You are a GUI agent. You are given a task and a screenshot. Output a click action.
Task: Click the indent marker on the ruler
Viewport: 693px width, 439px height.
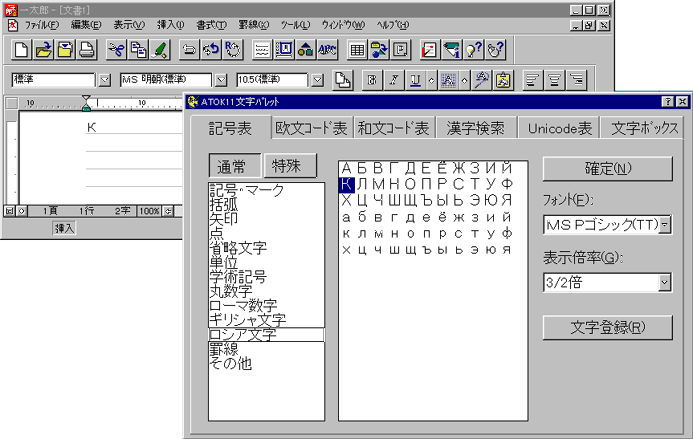pos(87,103)
